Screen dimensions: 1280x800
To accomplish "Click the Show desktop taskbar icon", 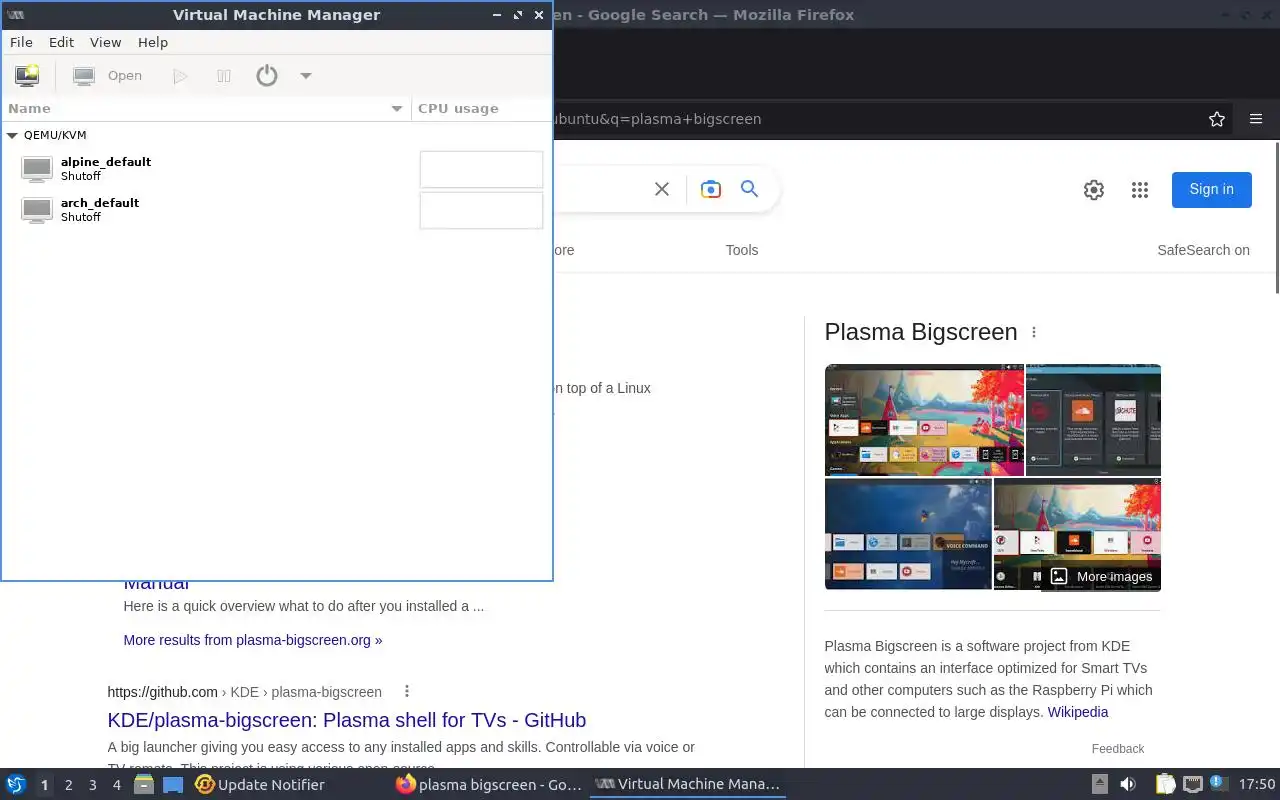I will 173,785.
